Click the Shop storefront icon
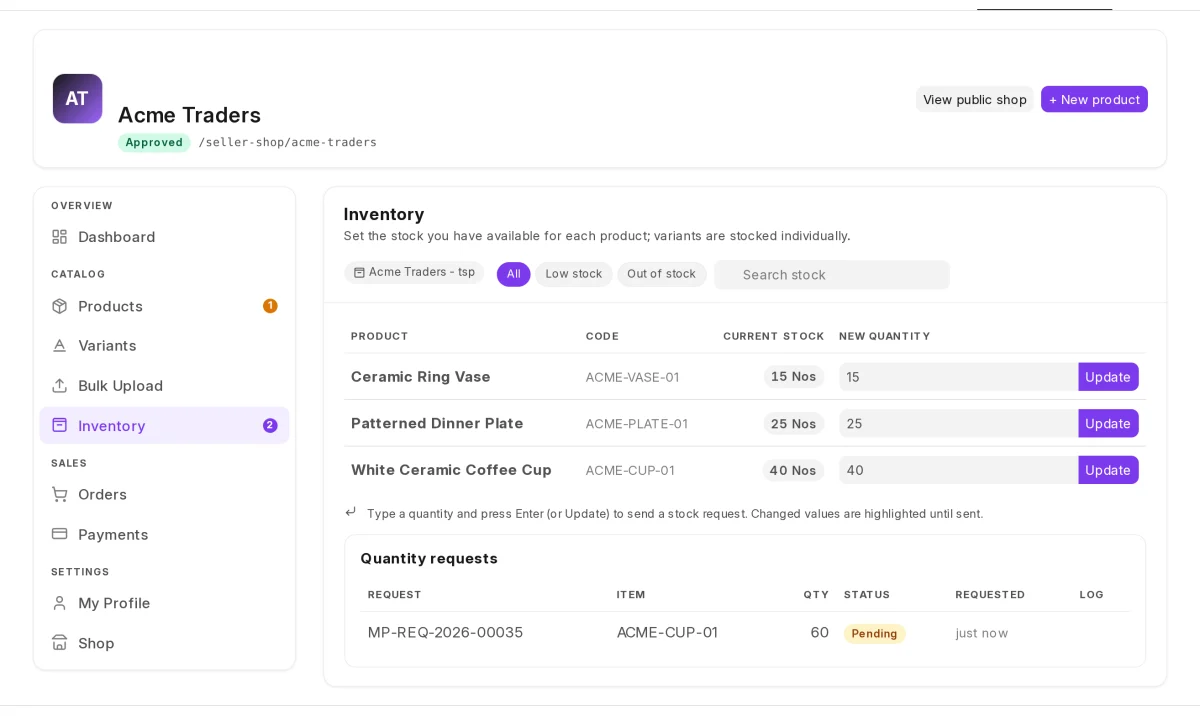Viewport: 1200px width, 716px height. (60, 643)
